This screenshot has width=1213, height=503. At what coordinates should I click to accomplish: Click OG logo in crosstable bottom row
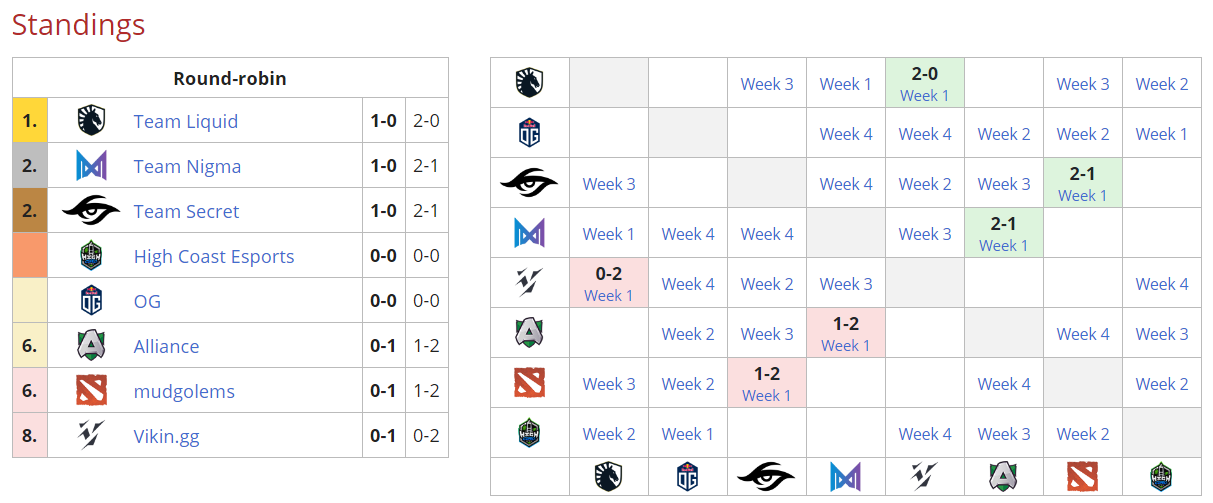[687, 476]
